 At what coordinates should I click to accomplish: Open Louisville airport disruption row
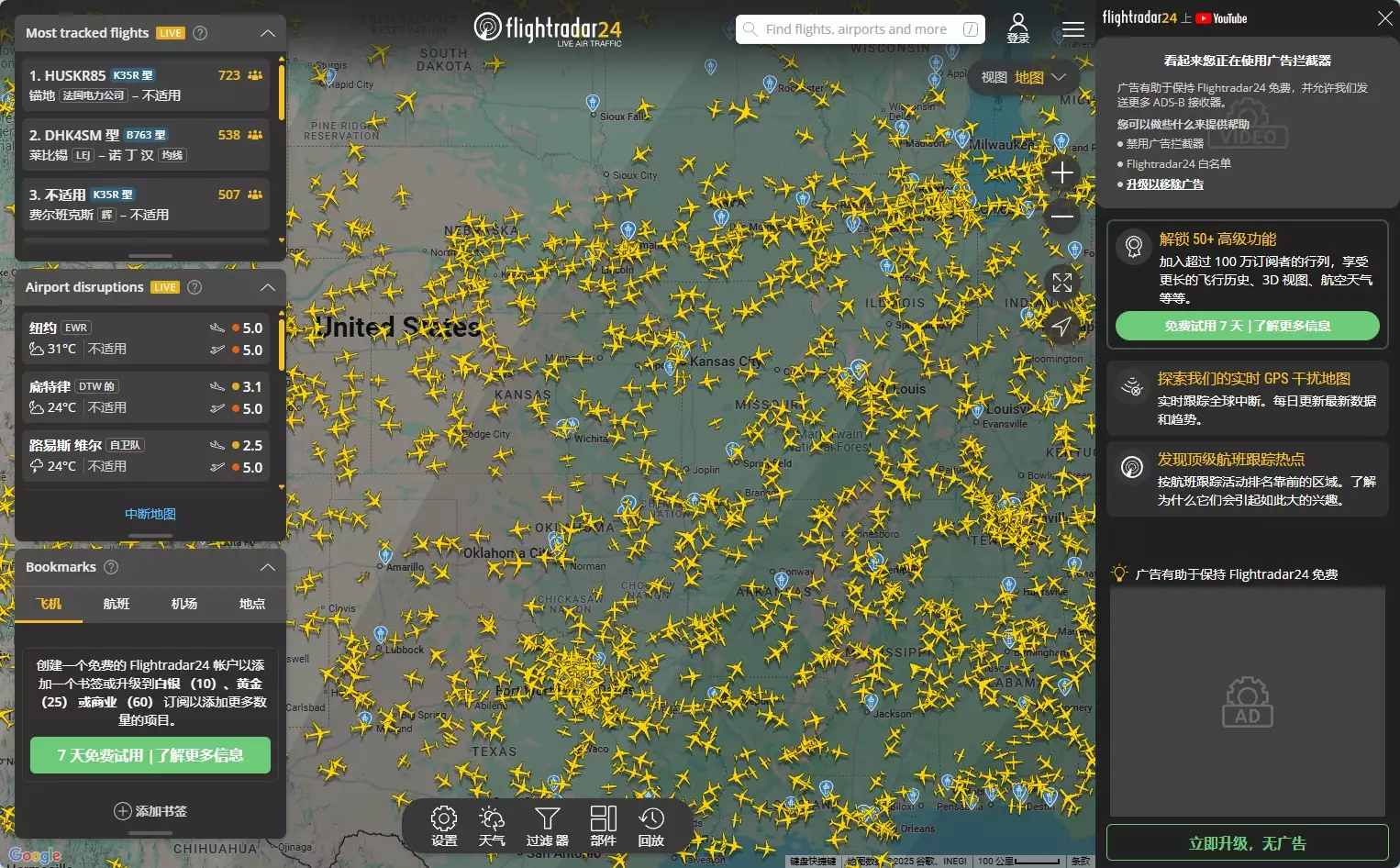pyautogui.click(x=146, y=456)
